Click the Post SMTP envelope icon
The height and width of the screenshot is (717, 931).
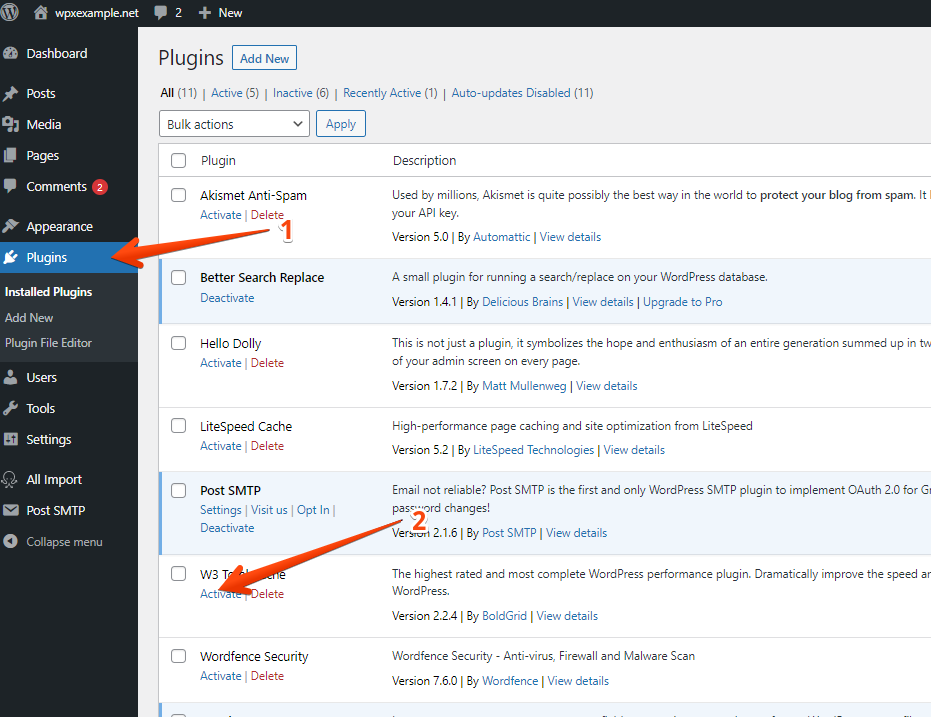10,510
